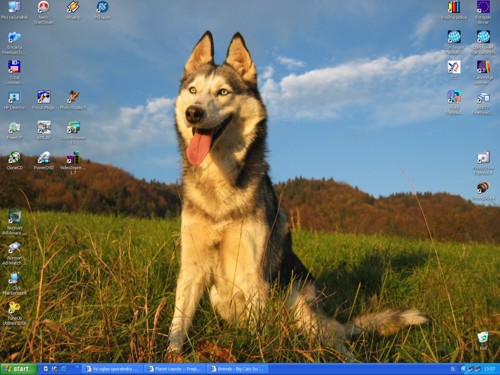Open the blue RS shortcut icon
The width and height of the screenshot is (500, 375).
click(102, 7)
